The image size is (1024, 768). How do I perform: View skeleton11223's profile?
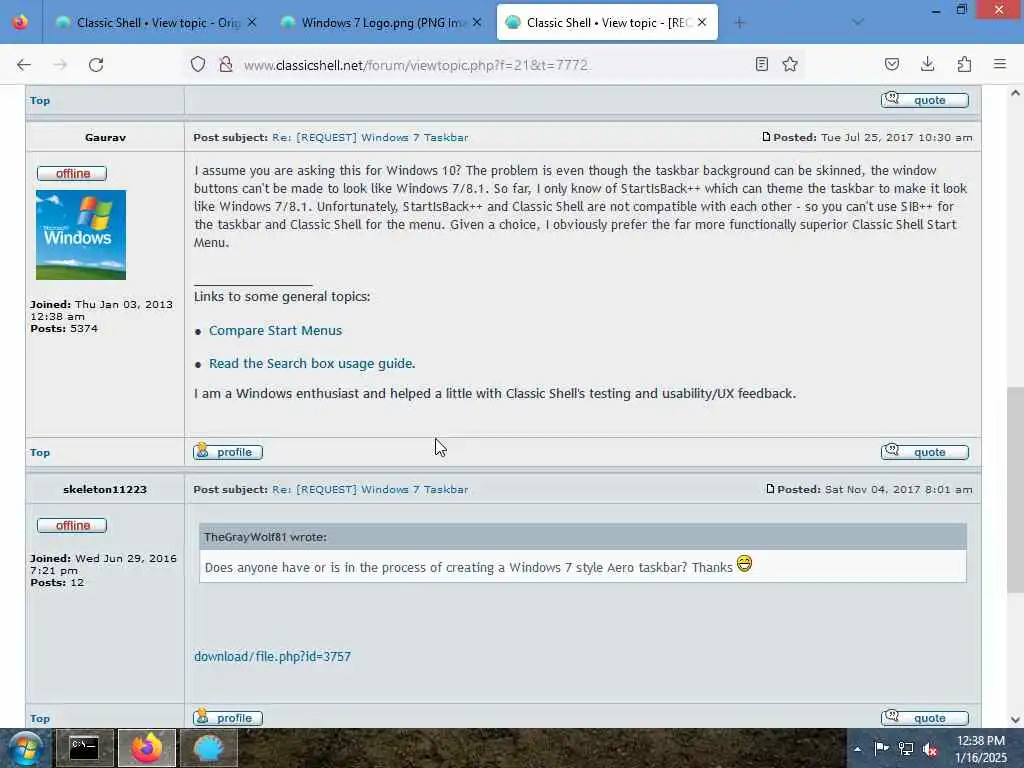pyautogui.click(x=228, y=718)
